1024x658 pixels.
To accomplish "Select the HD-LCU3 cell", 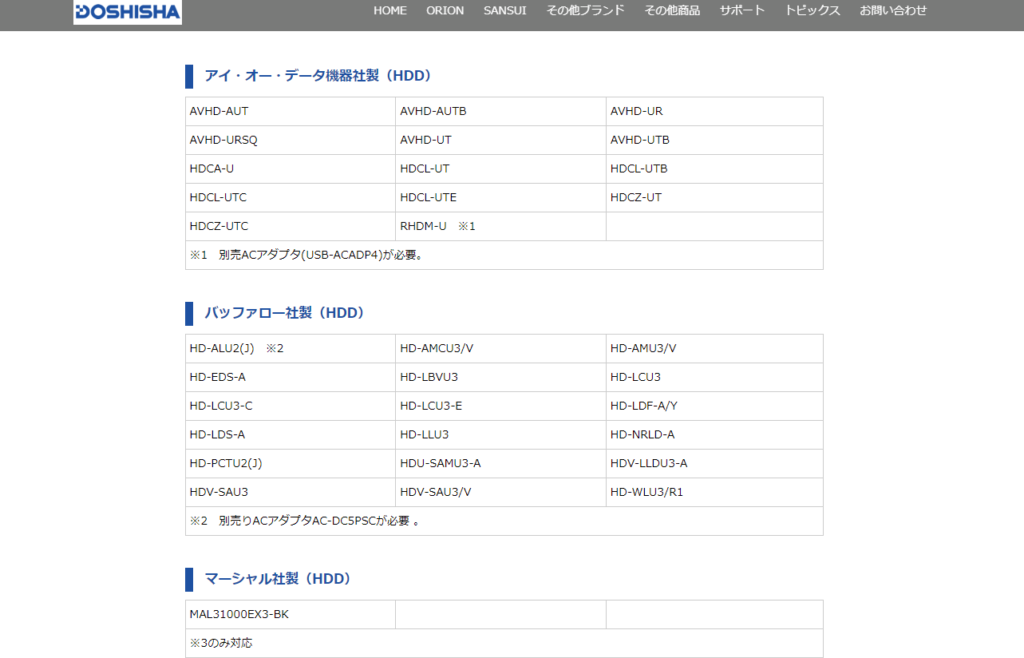I will (714, 377).
